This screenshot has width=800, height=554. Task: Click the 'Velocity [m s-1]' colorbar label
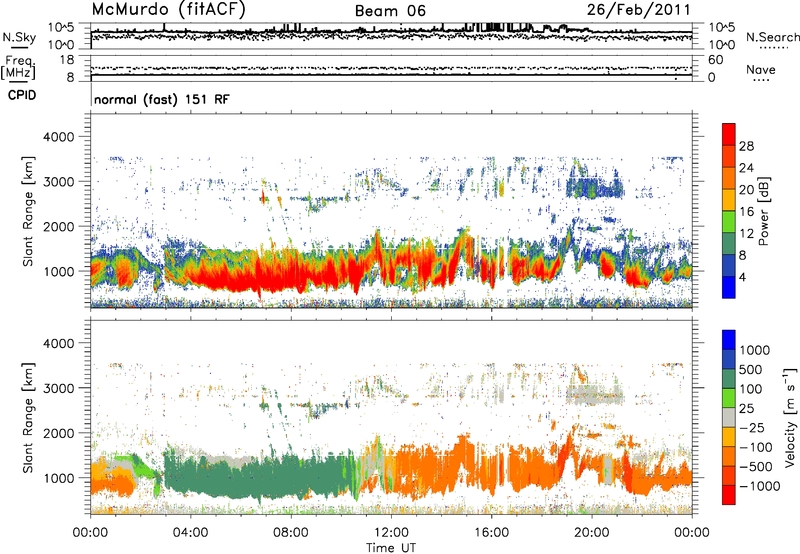point(789,417)
